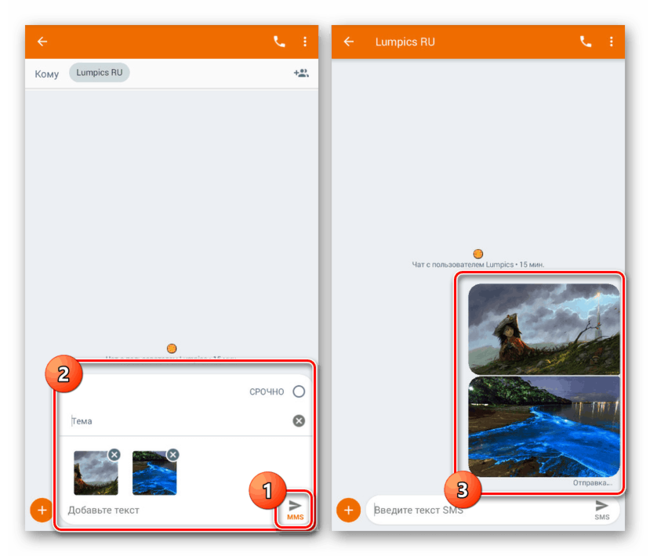Open attachments with right screen plus button
Screen dimensions: 650x556
(x=348, y=510)
